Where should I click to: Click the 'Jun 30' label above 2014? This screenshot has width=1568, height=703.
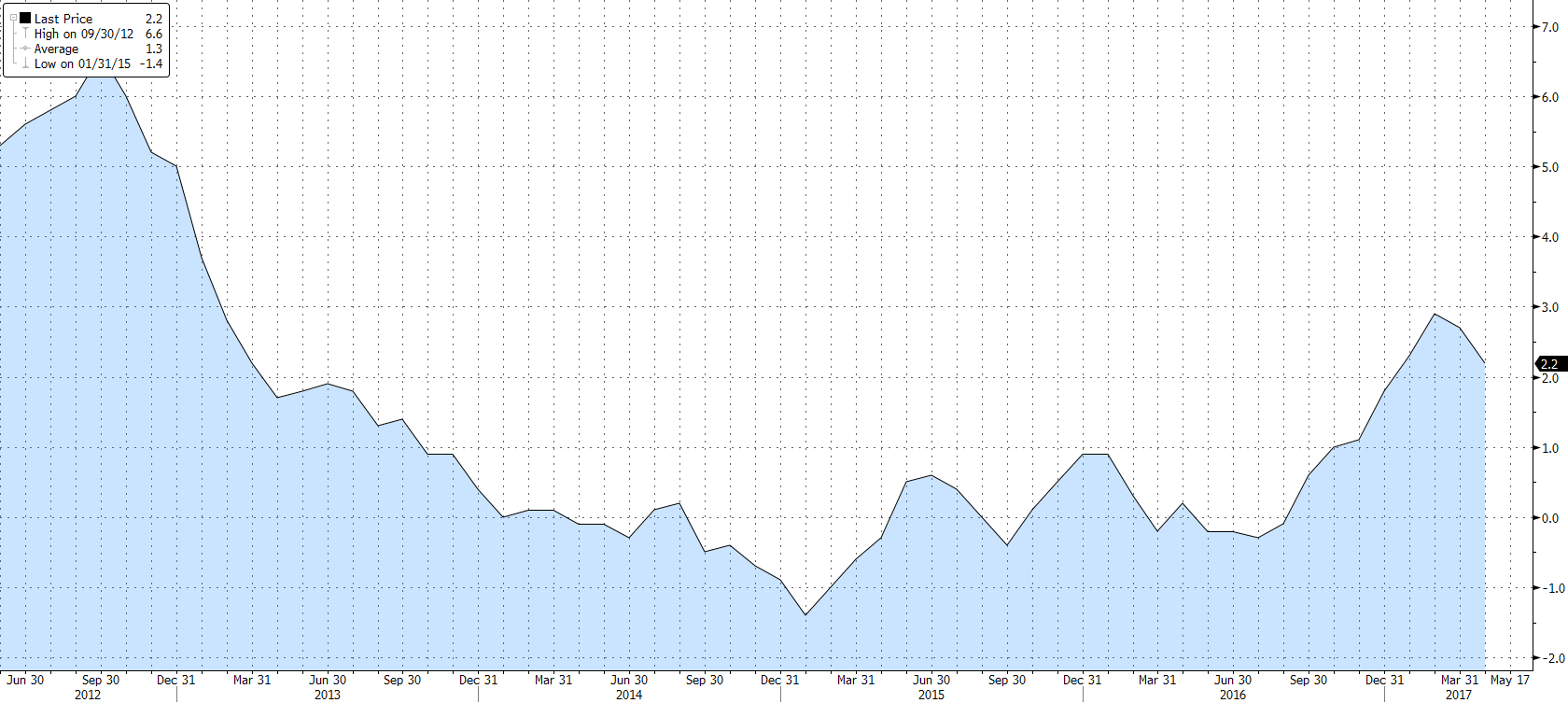(x=629, y=680)
